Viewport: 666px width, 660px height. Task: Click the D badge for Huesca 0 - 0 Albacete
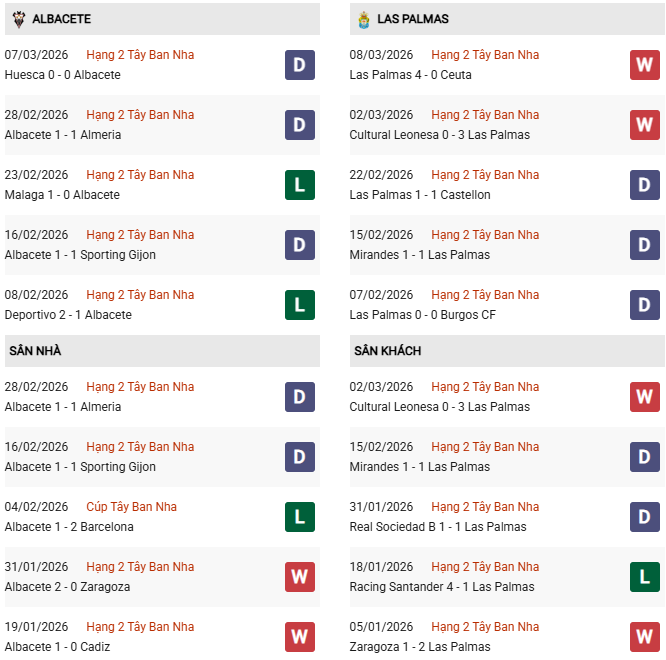click(300, 65)
